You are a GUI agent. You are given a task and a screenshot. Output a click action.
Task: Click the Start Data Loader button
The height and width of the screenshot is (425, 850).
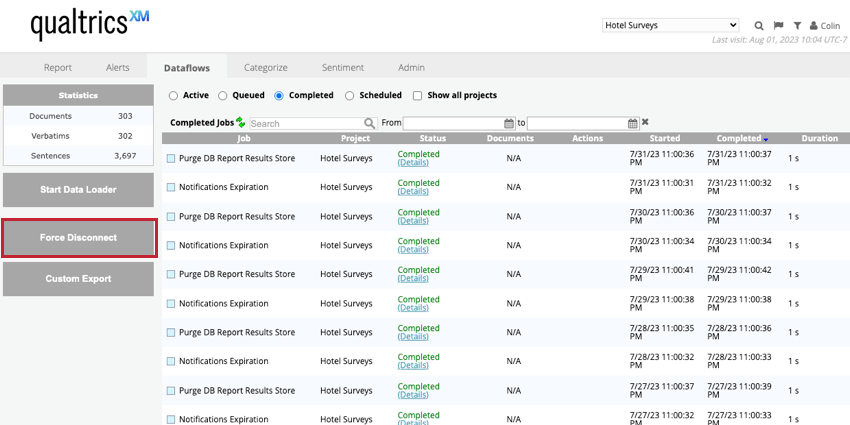point(78,189)
